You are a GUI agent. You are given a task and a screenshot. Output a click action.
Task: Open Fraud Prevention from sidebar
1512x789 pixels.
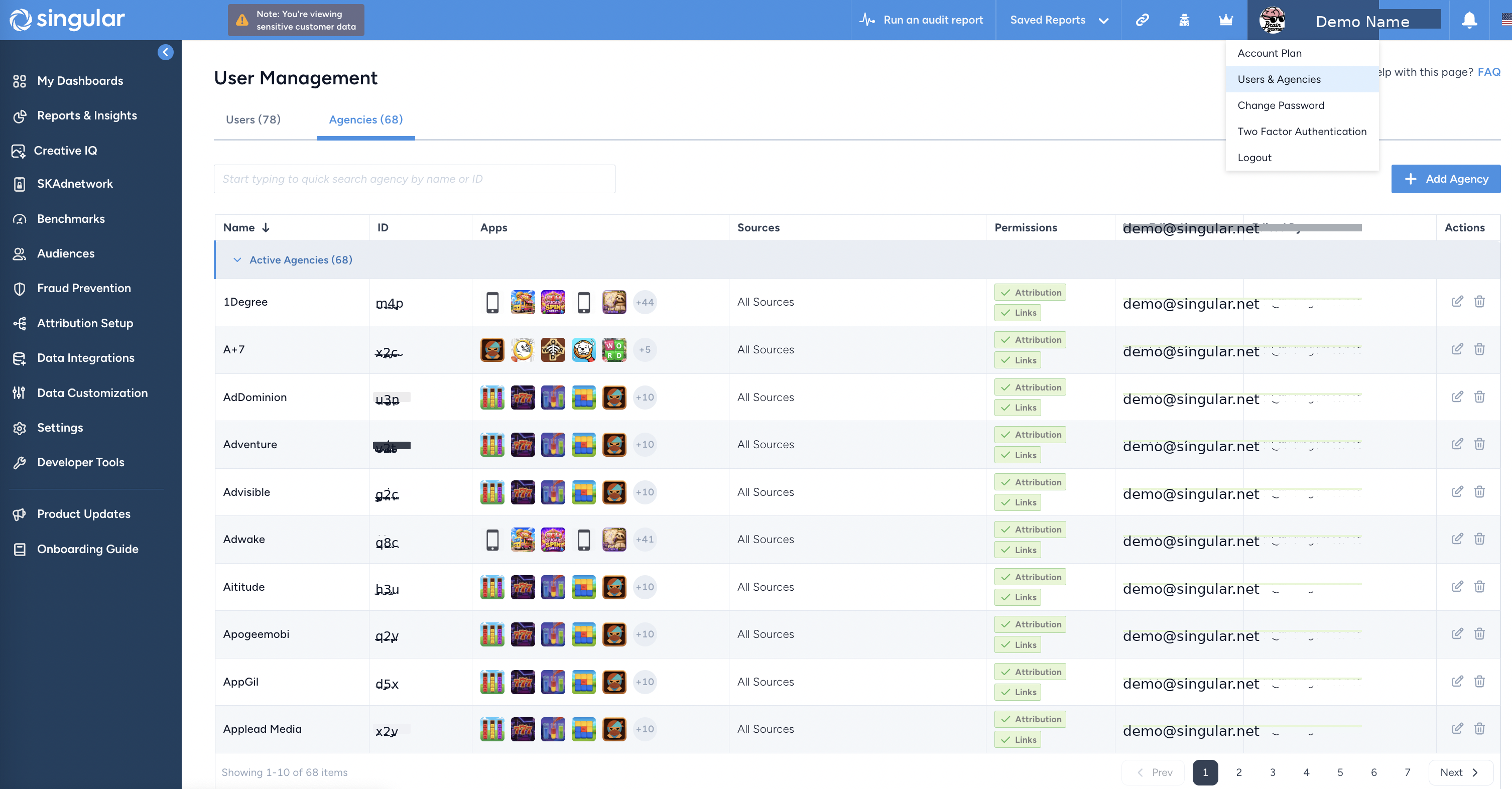84,288
